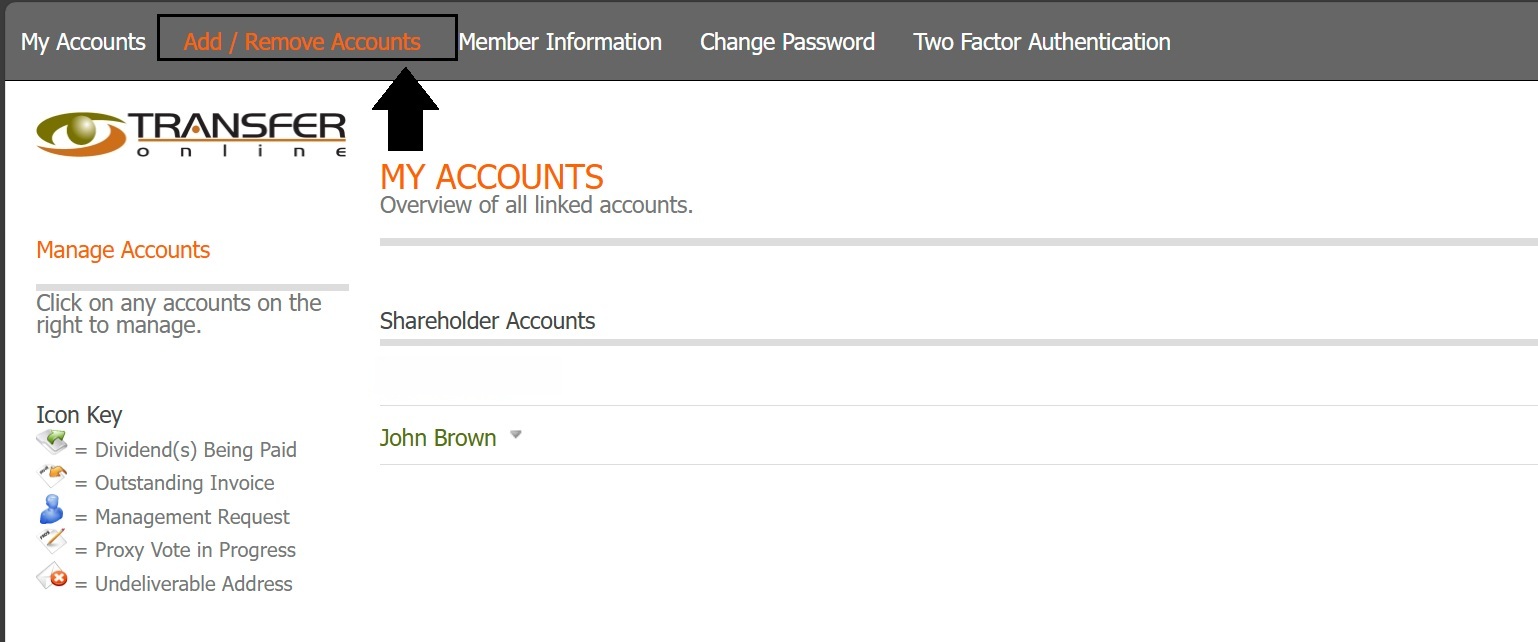Click the Shareholder Accounts section header
This screenshot has width=1538, height=642.
point(487,321)
